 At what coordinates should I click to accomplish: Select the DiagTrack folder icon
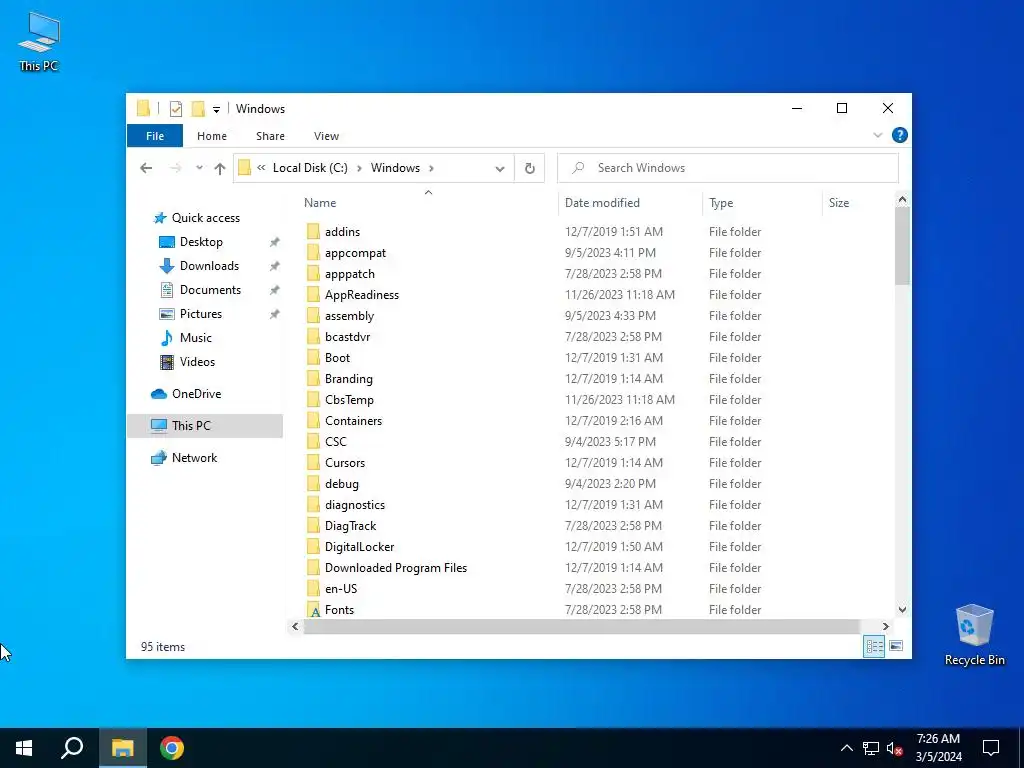click(x=313, y=526)
